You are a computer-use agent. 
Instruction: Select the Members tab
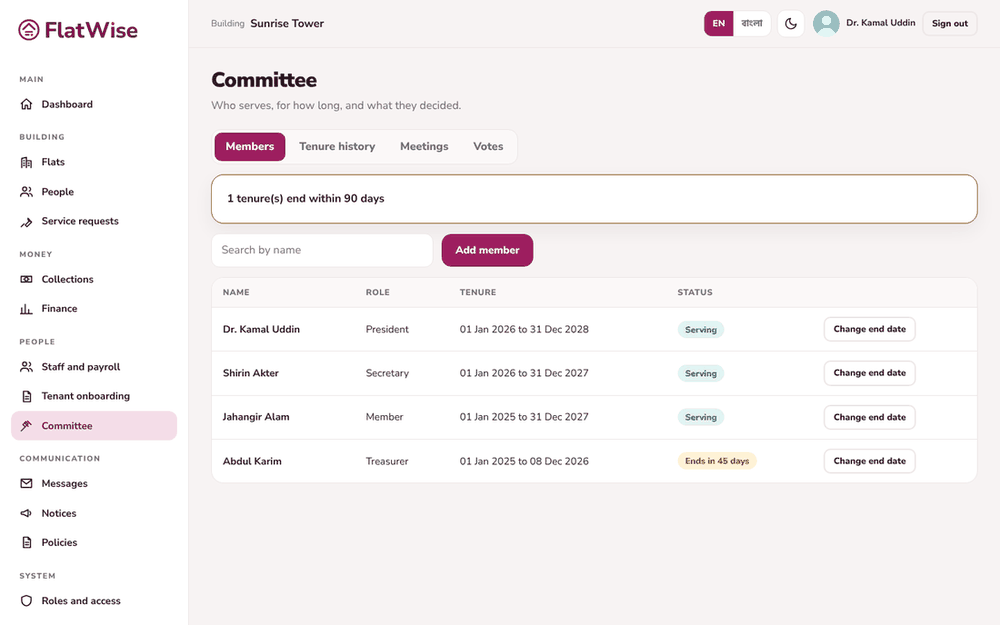(250, 147)
